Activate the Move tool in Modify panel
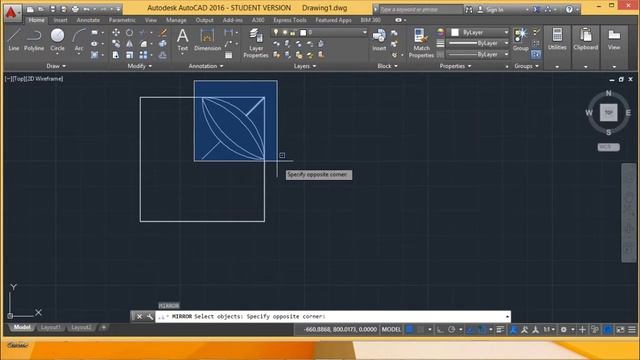The image size is (640, 360). point(116,33)
